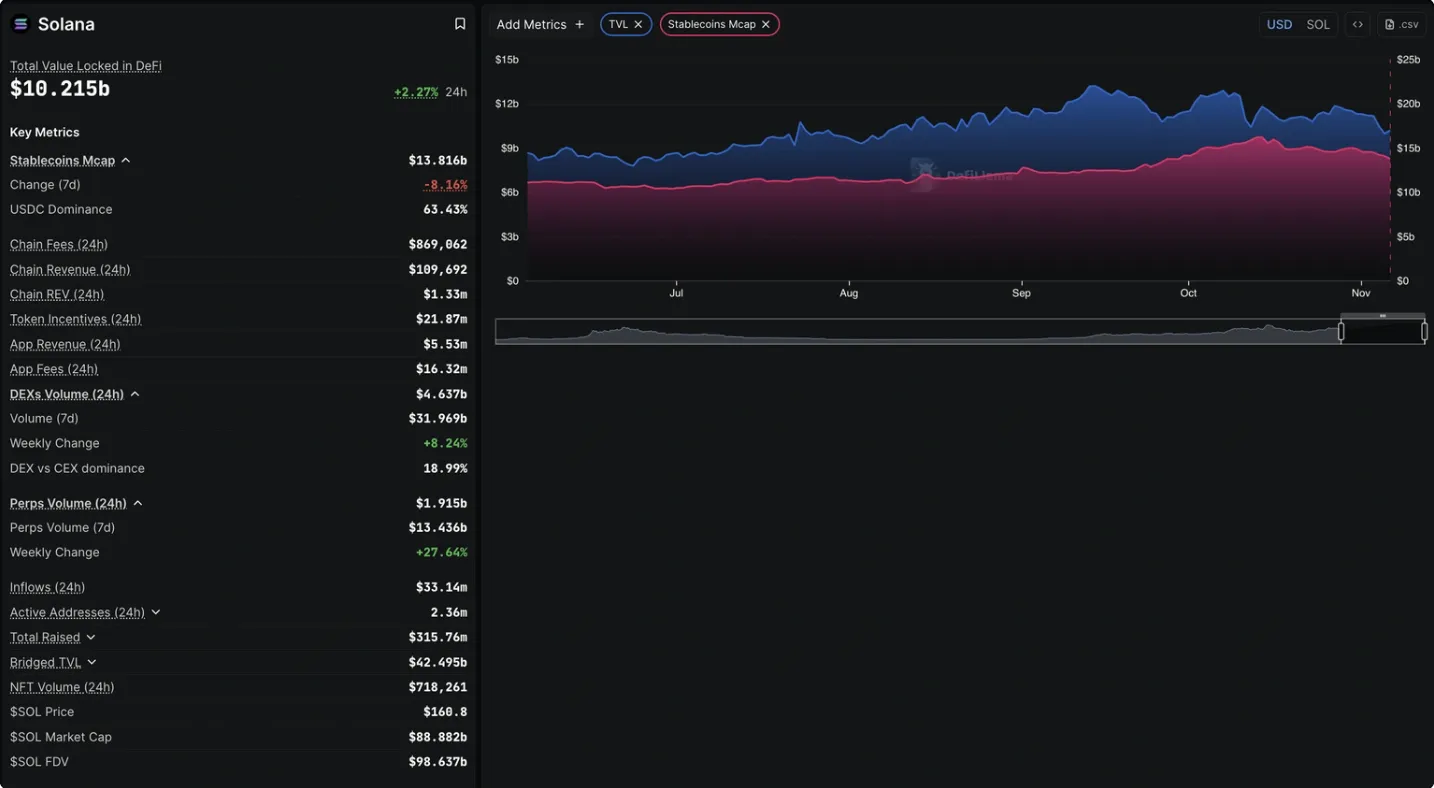Open the Total Value Locked in DeFi tooltip
1434x788 pixels.
[85, 65]
